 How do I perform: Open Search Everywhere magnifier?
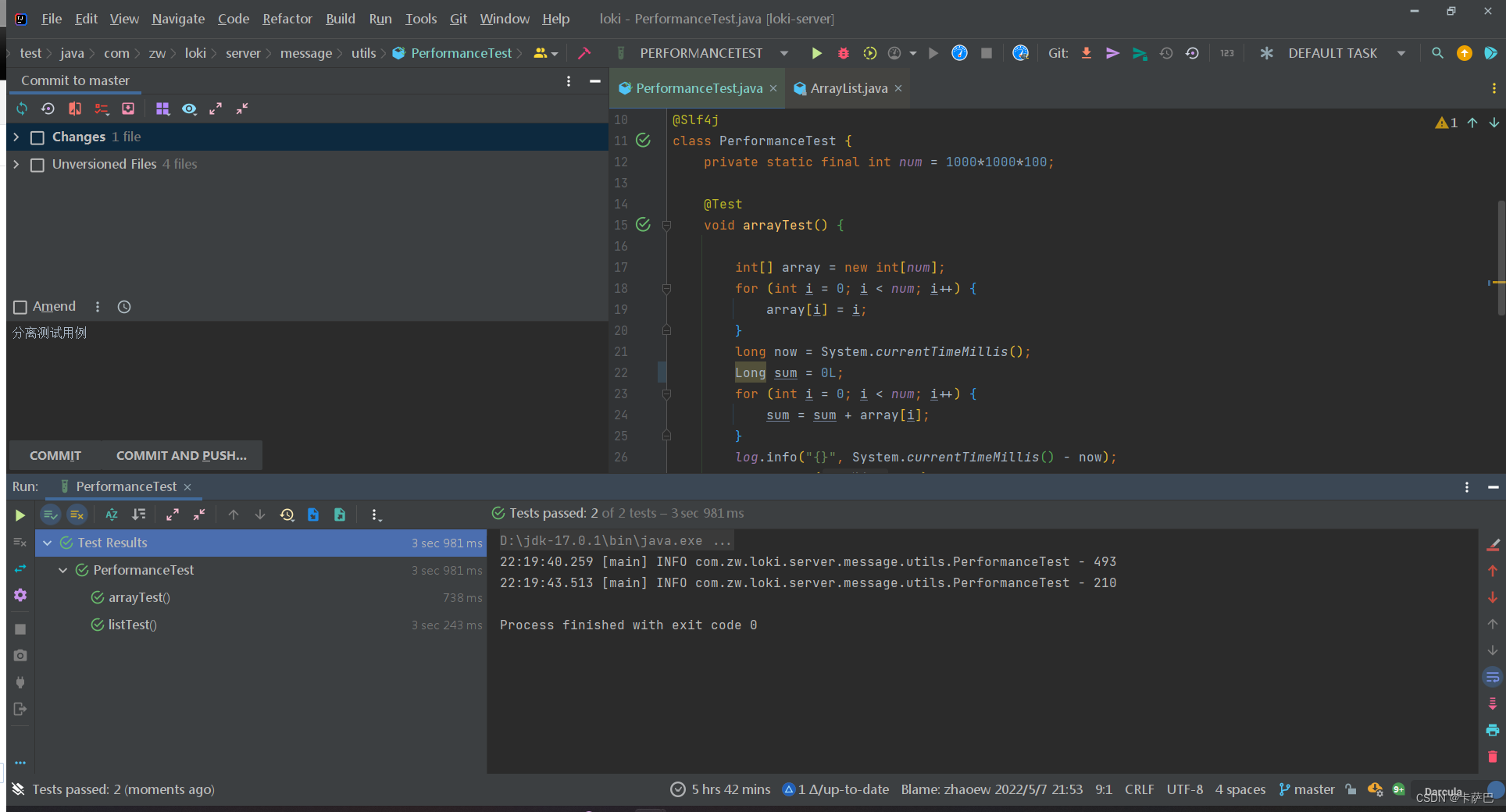coord(1437,53)
